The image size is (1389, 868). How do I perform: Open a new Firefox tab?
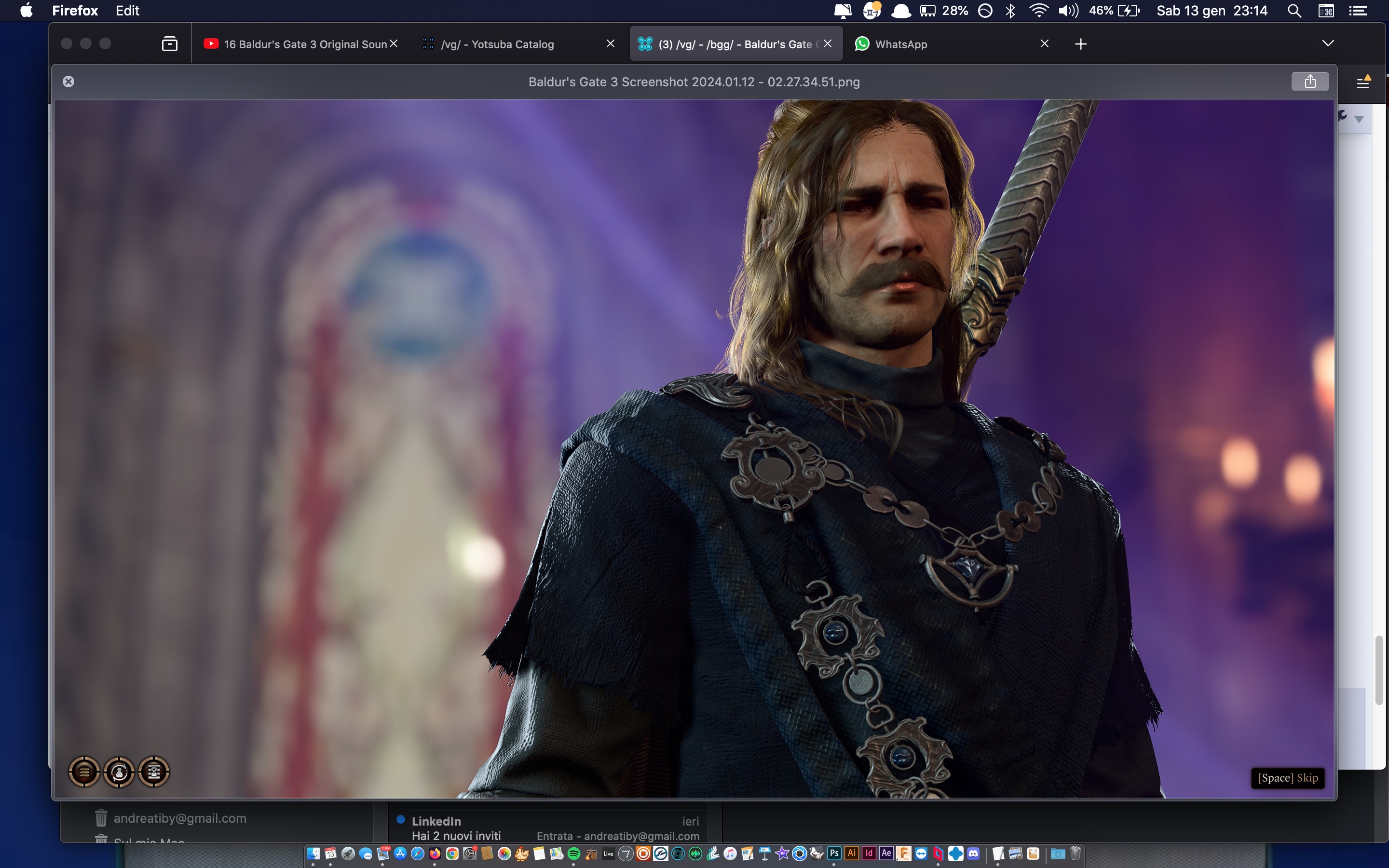coord(1081,44)
